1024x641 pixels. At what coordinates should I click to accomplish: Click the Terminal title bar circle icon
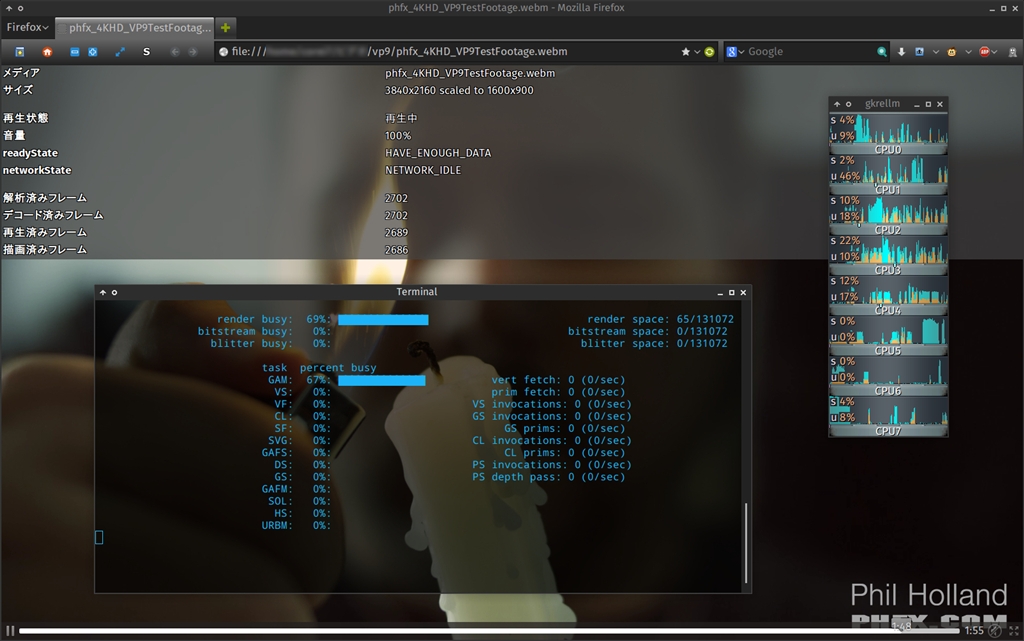[x=114, y=292]
